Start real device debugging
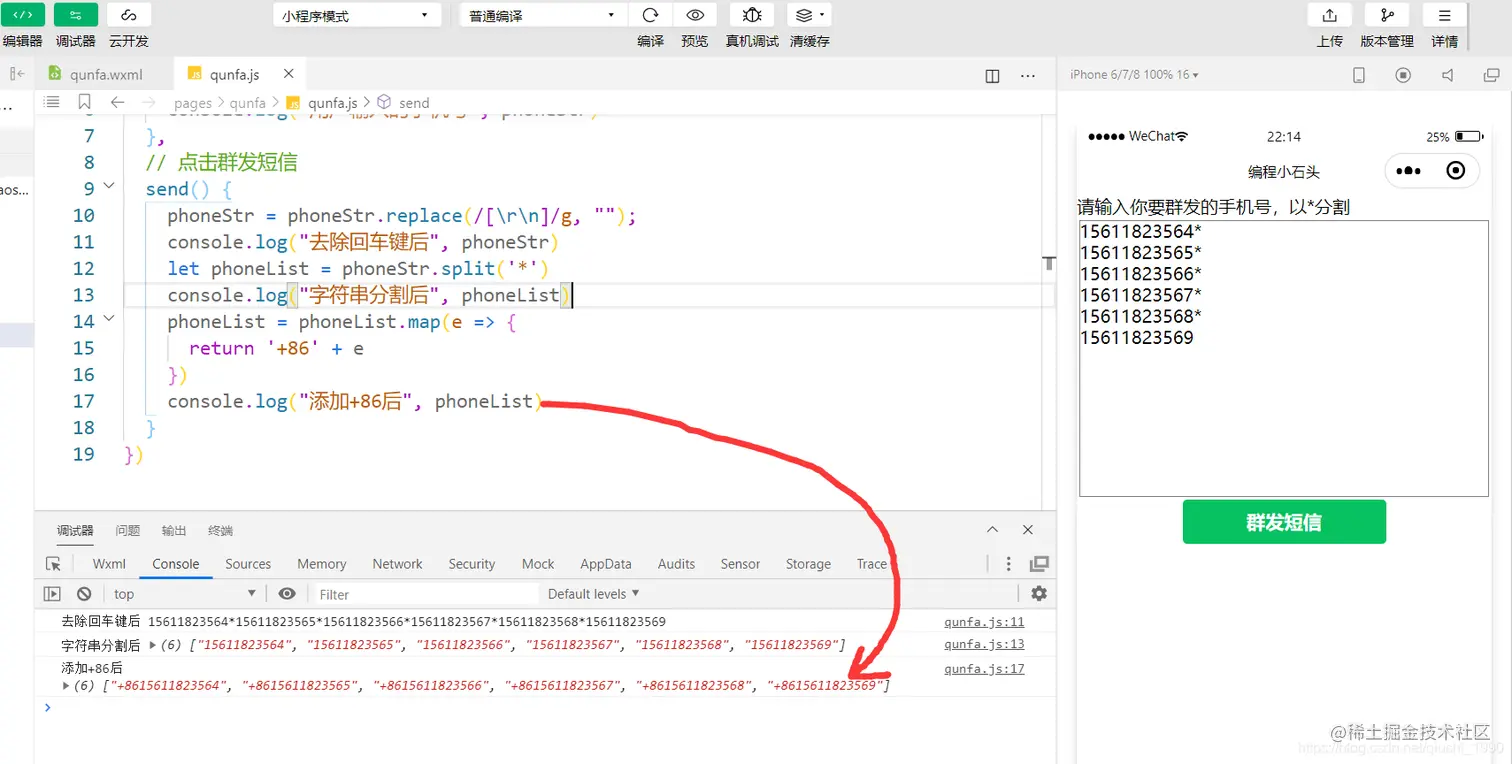This screenshot has width=1512, height=764. (x=752, y=15)
